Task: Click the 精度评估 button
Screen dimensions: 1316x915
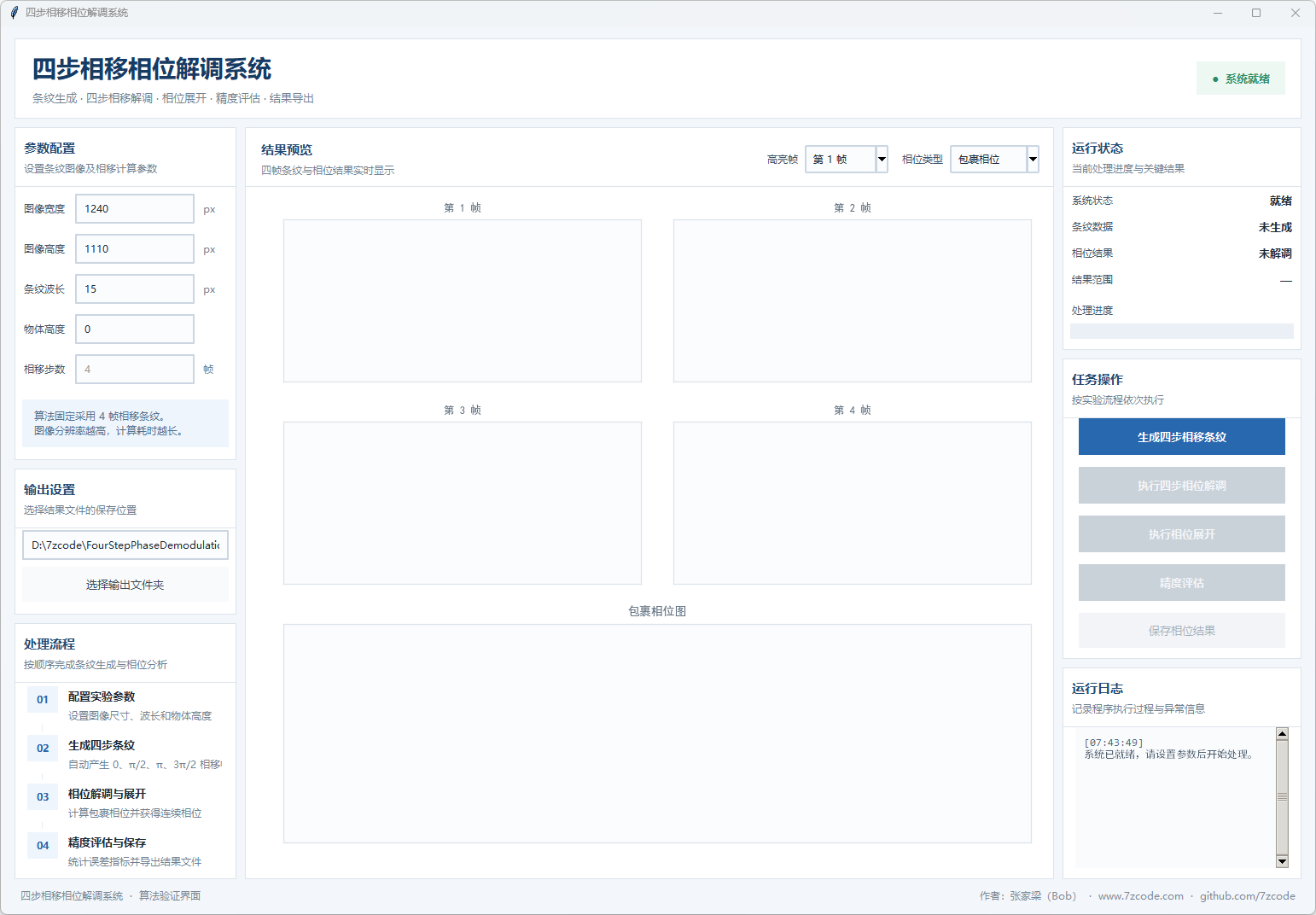Action: click(x=1182, y=583)
